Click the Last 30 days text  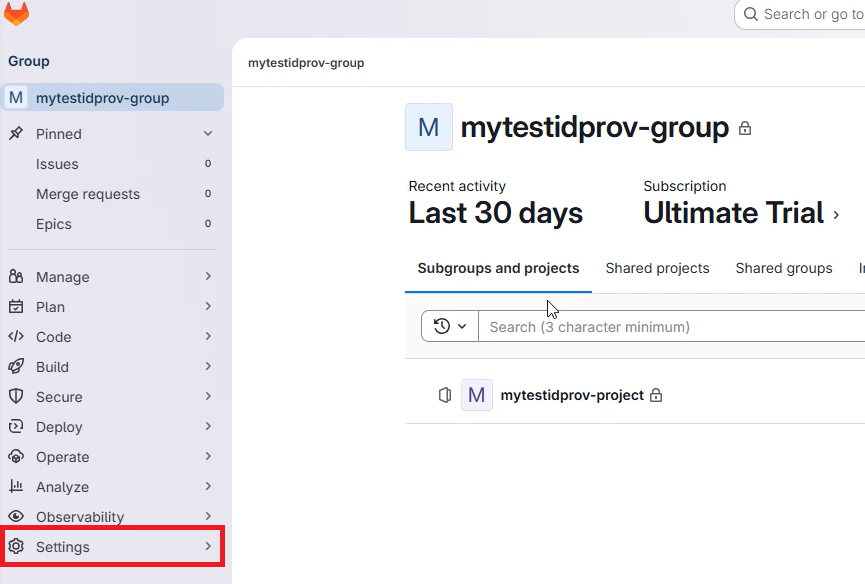(495, 213)
